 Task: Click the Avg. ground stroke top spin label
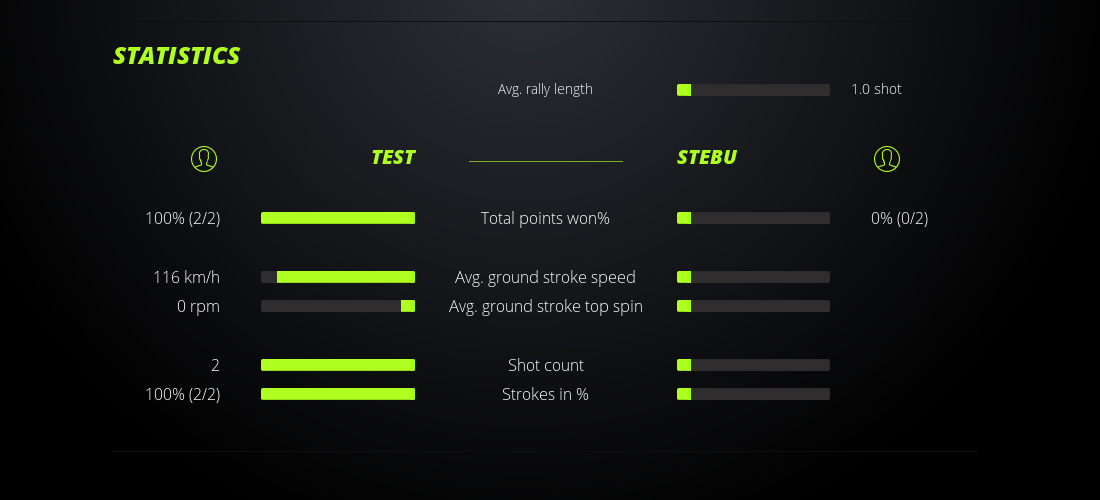click(x=545, y=306)
